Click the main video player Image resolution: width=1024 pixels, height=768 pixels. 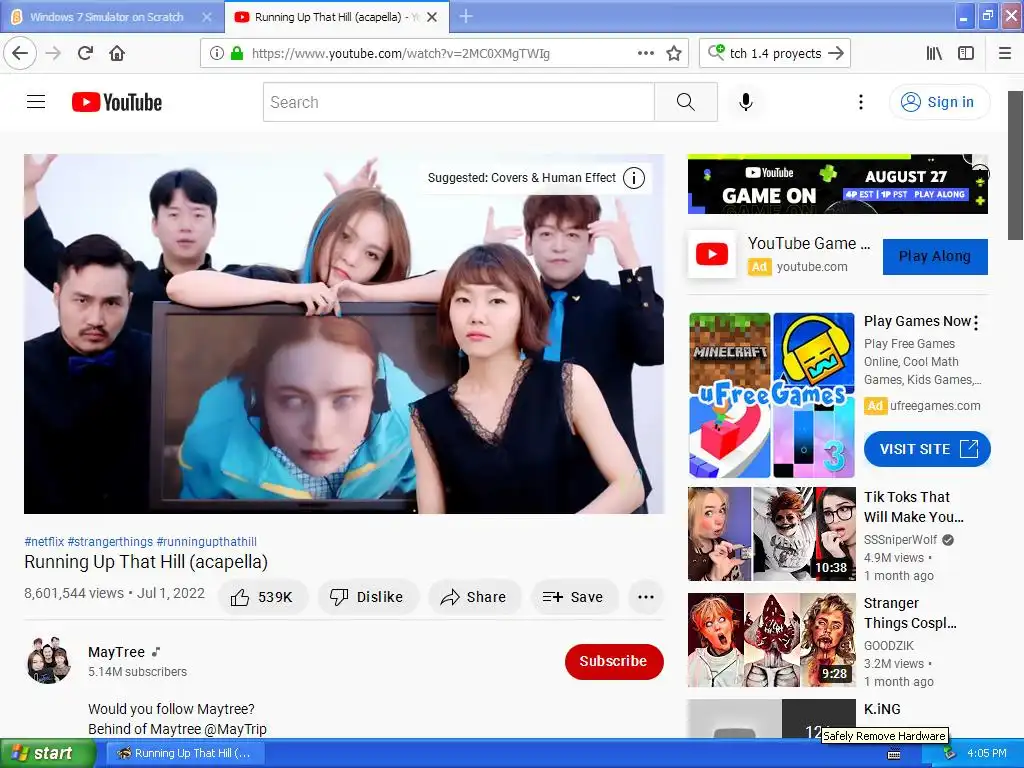click(x=344, y=334)
